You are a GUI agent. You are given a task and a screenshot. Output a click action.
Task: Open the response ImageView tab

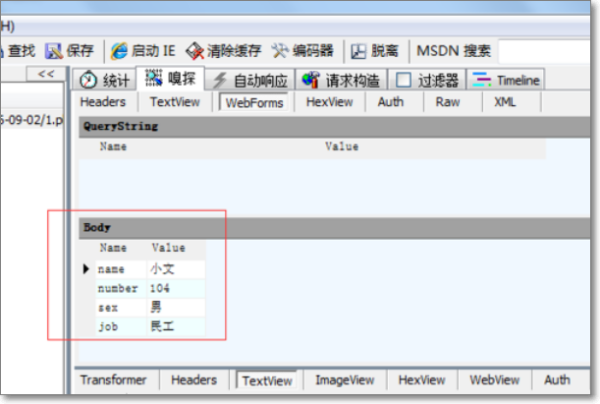pyautogui.click(x=345, y=380)
